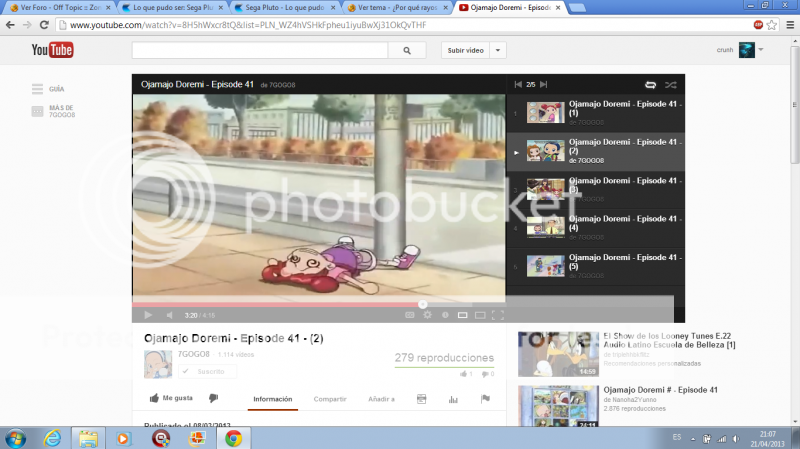Switch to Sega Pluto - Lo que pudo tab

pyautogui.click(x=285, y=8)
